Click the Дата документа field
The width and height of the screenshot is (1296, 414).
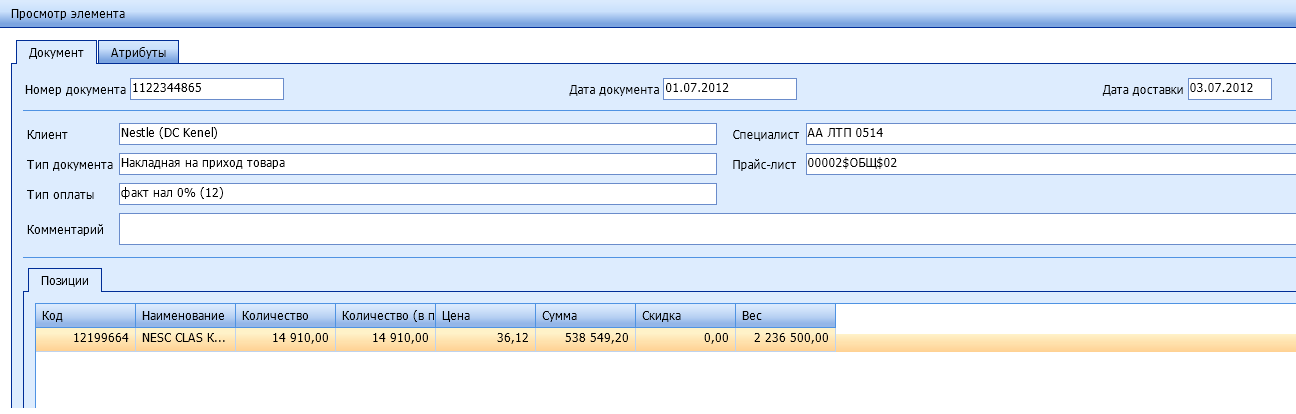click(729, 89)
